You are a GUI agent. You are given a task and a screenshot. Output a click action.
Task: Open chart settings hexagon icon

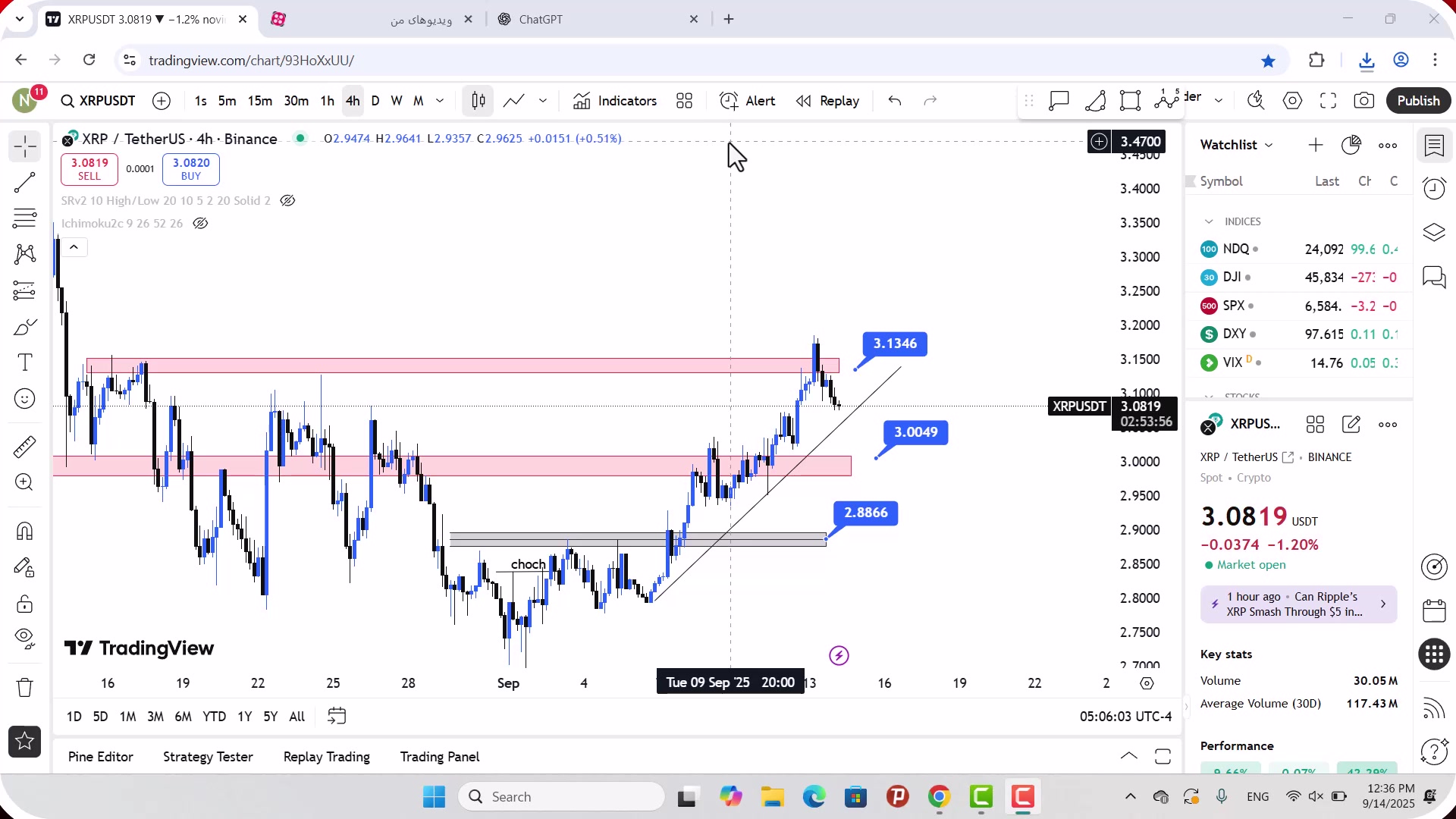(x=1292, y=101)
